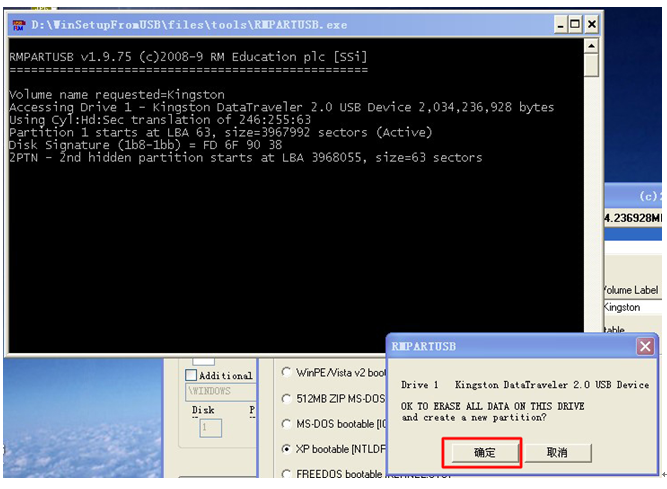
Task: Click the console title bar path text
Action: [x=189, y=25]
